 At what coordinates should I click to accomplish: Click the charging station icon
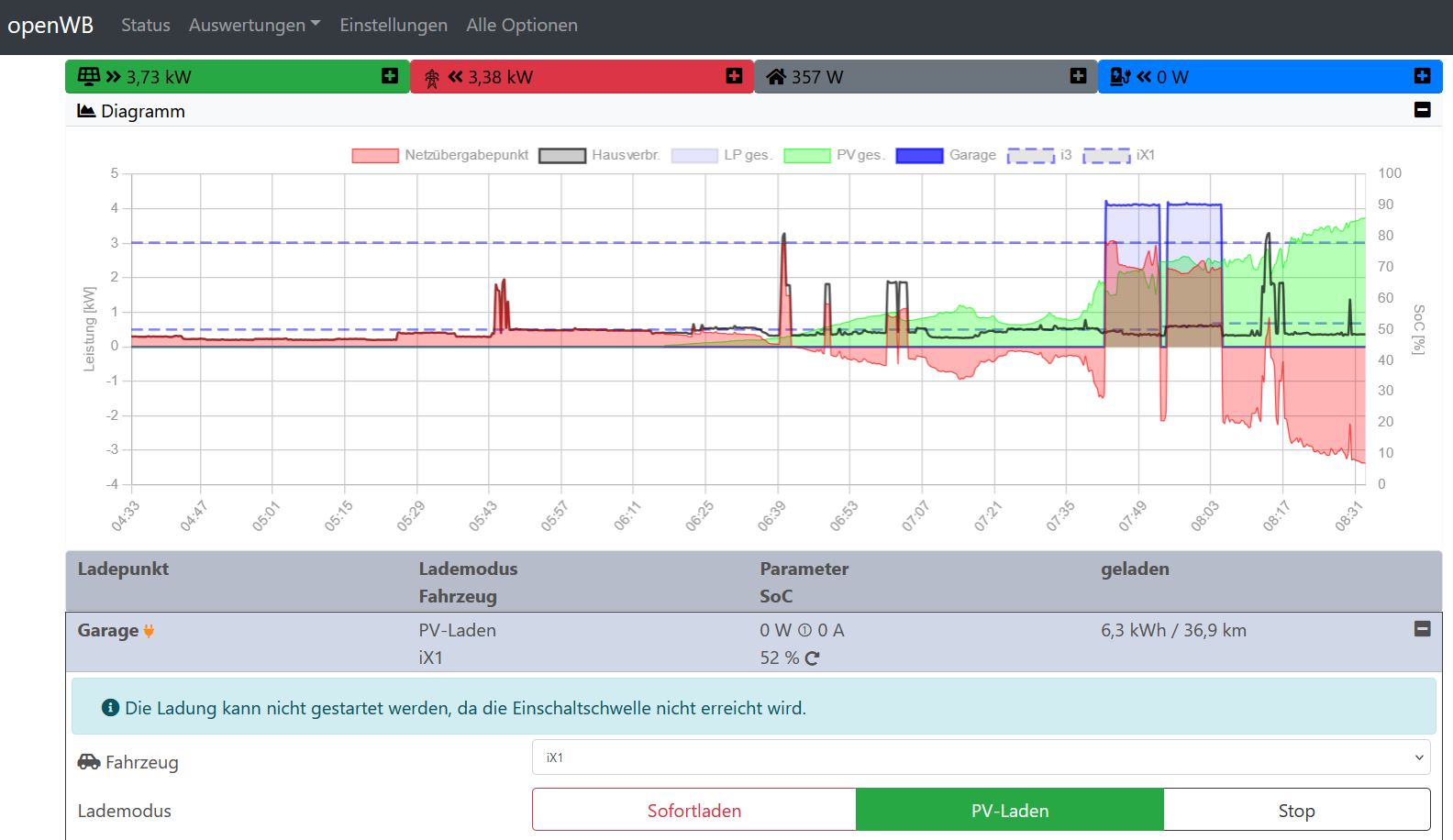1120,77
